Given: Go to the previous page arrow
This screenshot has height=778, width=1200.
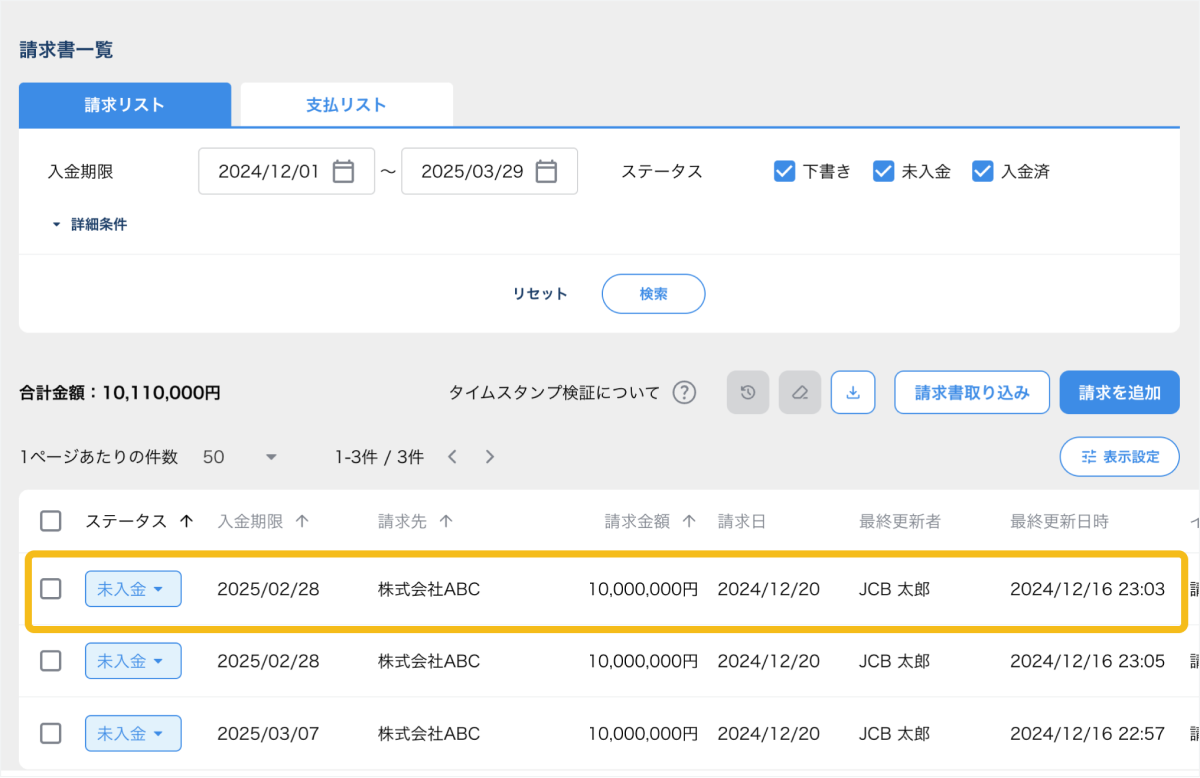Looking at the screenshot, I should pos(452,457).
